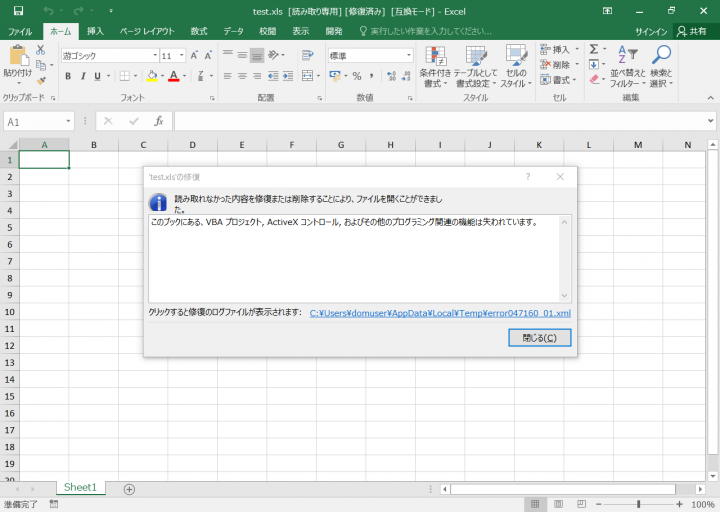
Task: Click the Copy icon
Action: click(41, 65)
